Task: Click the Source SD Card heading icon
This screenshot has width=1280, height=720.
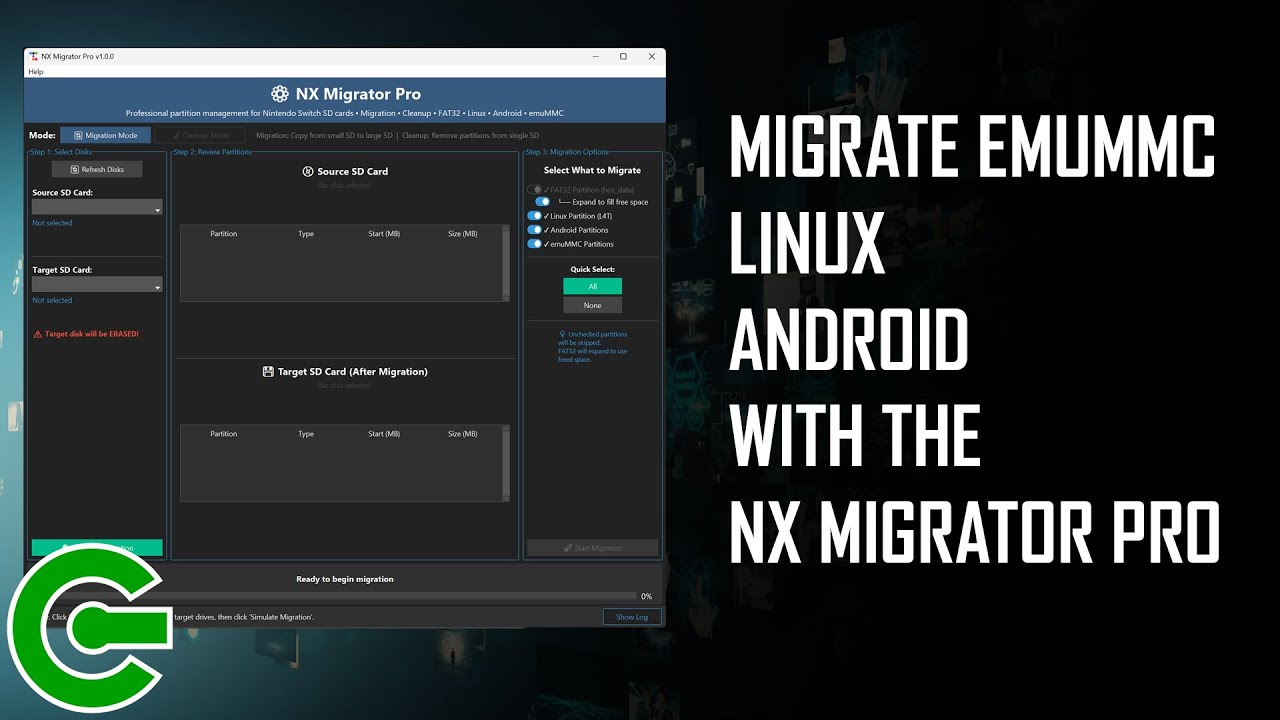Action: [x=308, y=171]
